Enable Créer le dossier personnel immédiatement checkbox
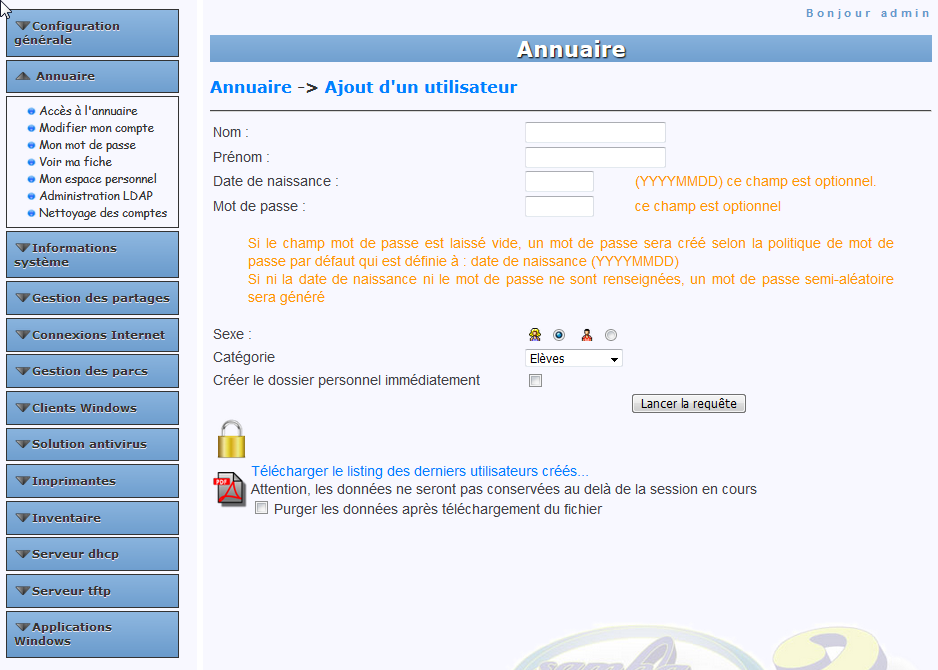The image size is (938, 670). click(x=535, y=380)
